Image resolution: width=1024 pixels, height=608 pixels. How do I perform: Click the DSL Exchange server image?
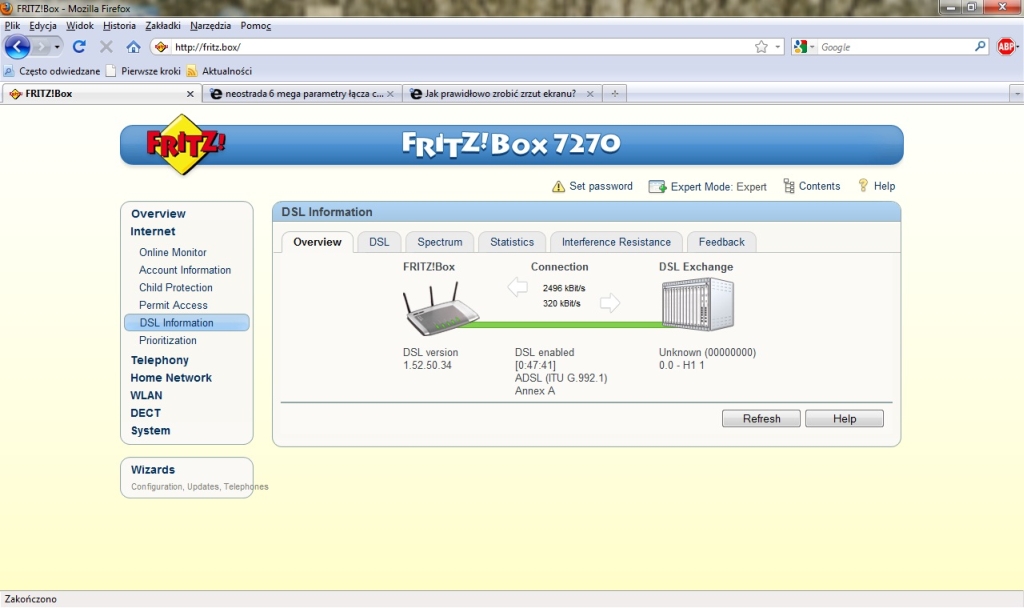pyautogui.click(x=697, y=304)
